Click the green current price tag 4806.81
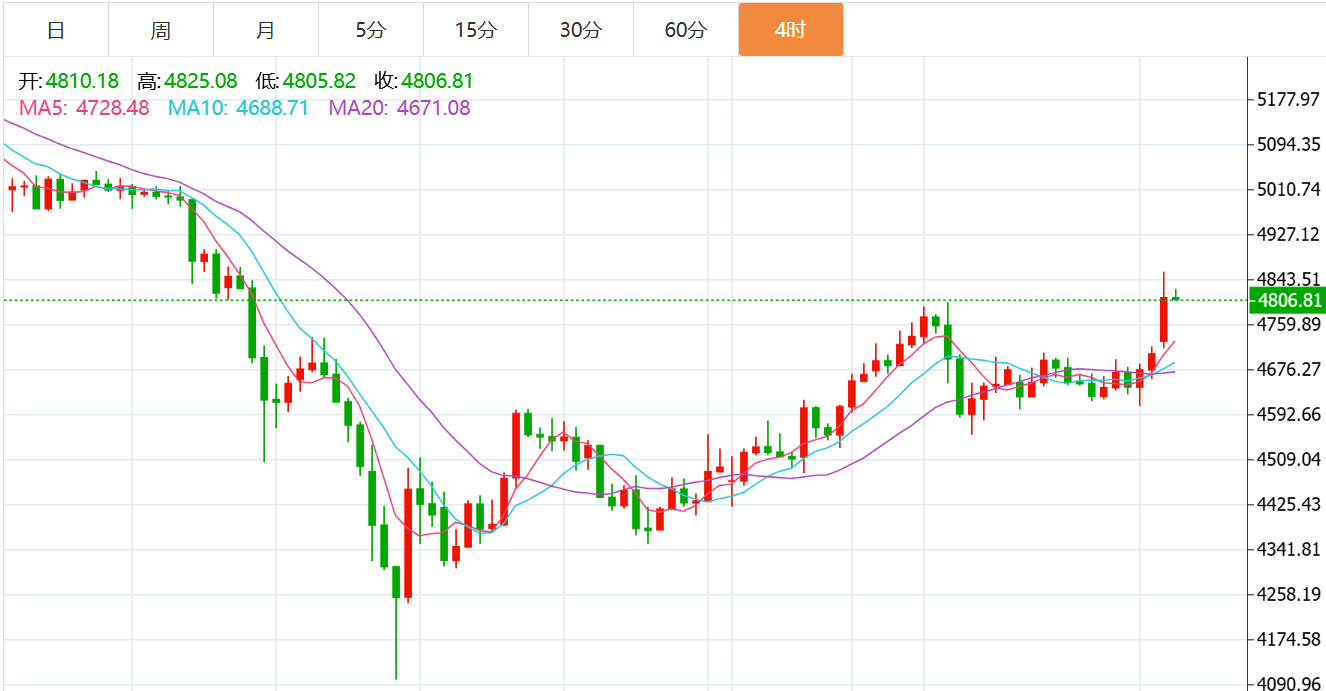 click(x=1290, y=300)
